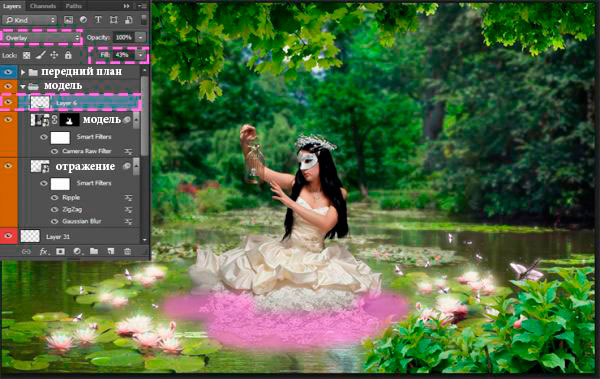Open the Overlay blend mode dropdown

(x=42, y=38)
